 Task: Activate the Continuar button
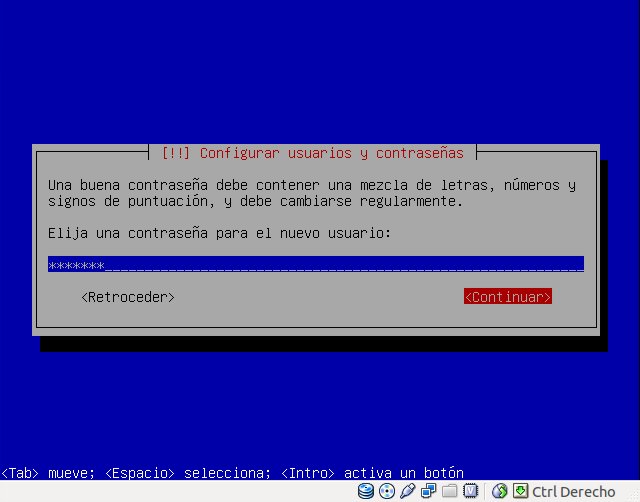(x=508, y=297)
